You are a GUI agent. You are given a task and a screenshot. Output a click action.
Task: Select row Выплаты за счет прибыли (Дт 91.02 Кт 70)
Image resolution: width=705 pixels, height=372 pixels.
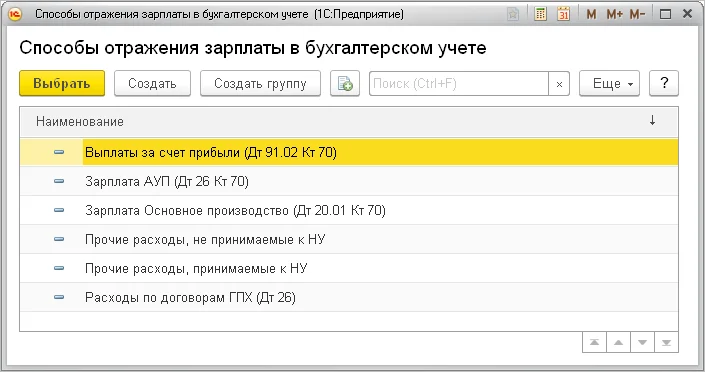[349, 152]
